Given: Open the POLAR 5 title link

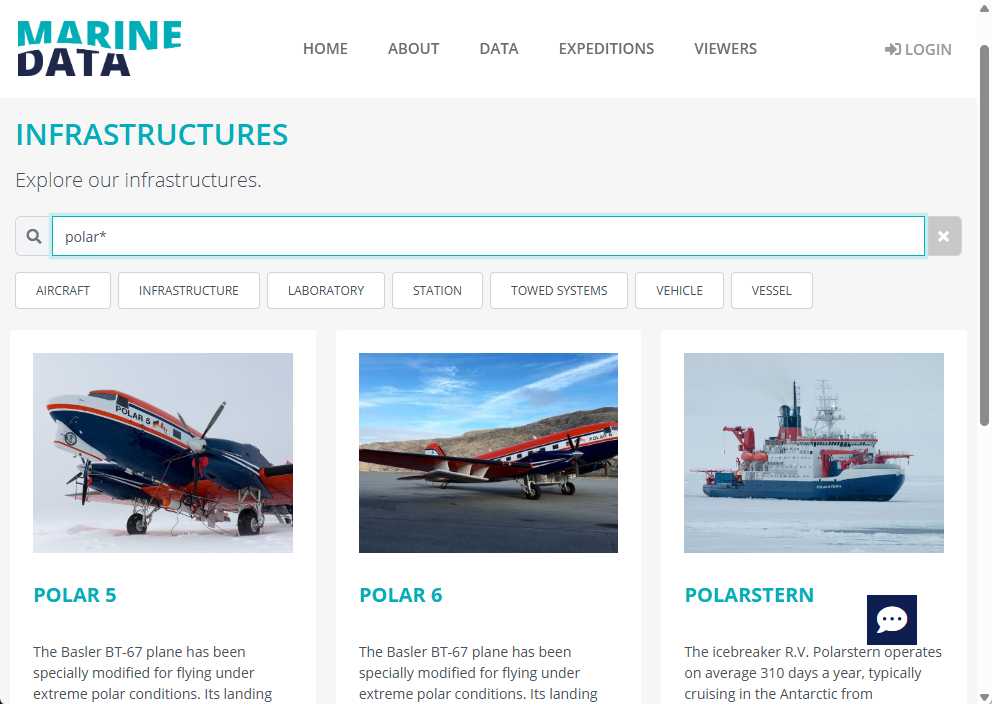Looking at the screenshot, I should pos(75,595).
